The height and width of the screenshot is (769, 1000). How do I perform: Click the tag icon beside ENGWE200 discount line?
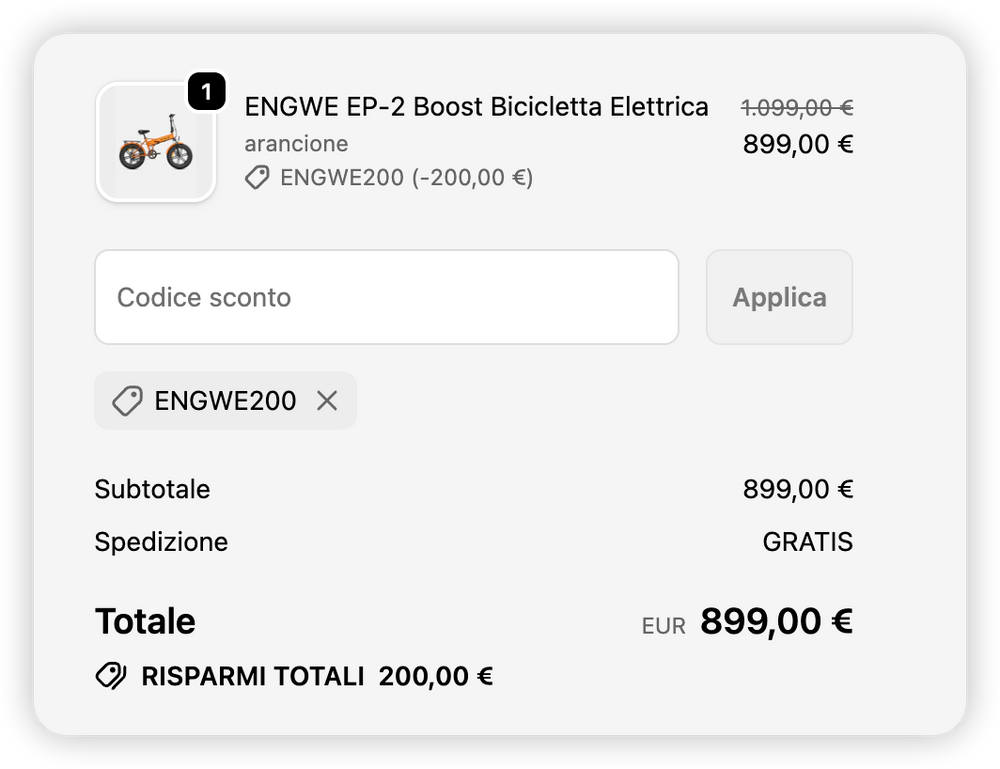[258, 178]
